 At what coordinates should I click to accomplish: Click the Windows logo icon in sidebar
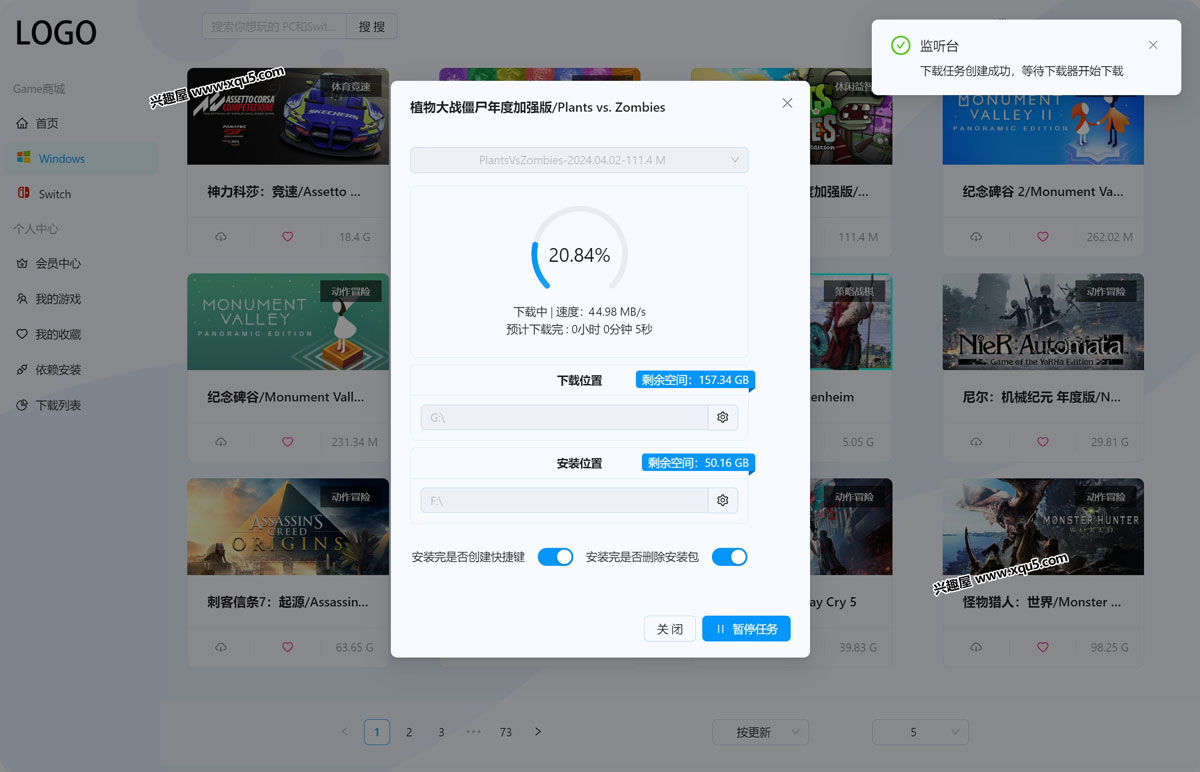[23, 158]
